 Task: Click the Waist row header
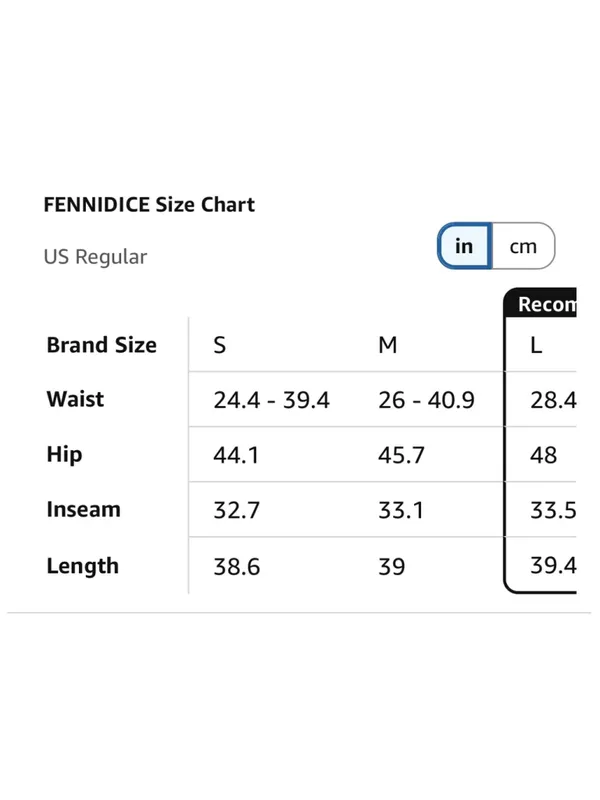pyautogui.click(x=75, y=399)
